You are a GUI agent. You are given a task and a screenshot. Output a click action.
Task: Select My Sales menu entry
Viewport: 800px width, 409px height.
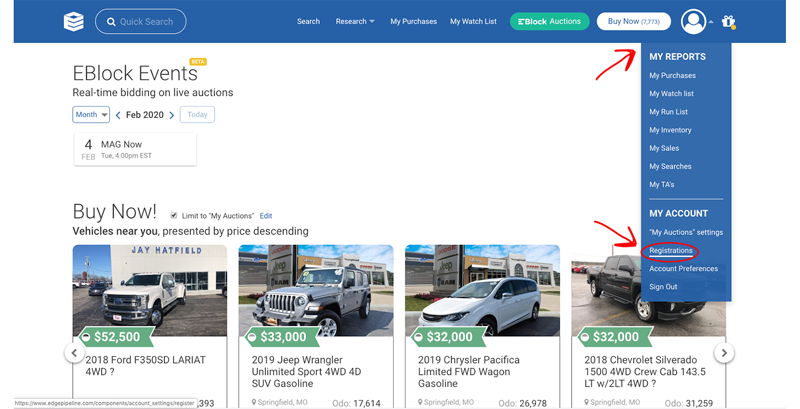664,148
